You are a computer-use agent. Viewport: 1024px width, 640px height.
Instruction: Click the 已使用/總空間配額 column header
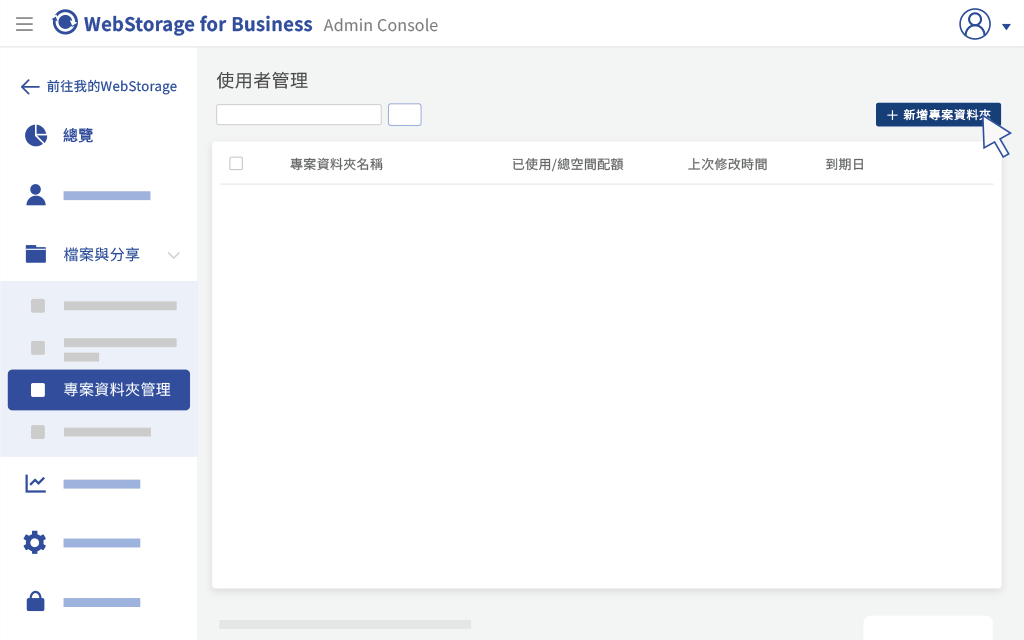click(568, 165)
